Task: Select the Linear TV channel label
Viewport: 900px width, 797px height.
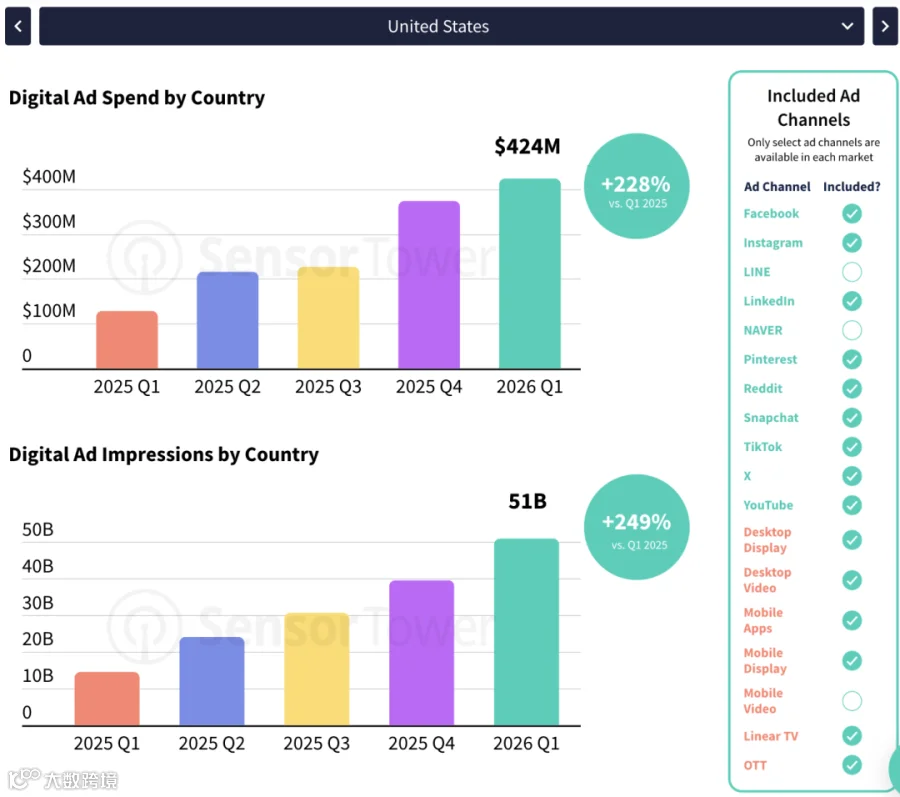Action: pyautogui.click(x=770, y=736)
